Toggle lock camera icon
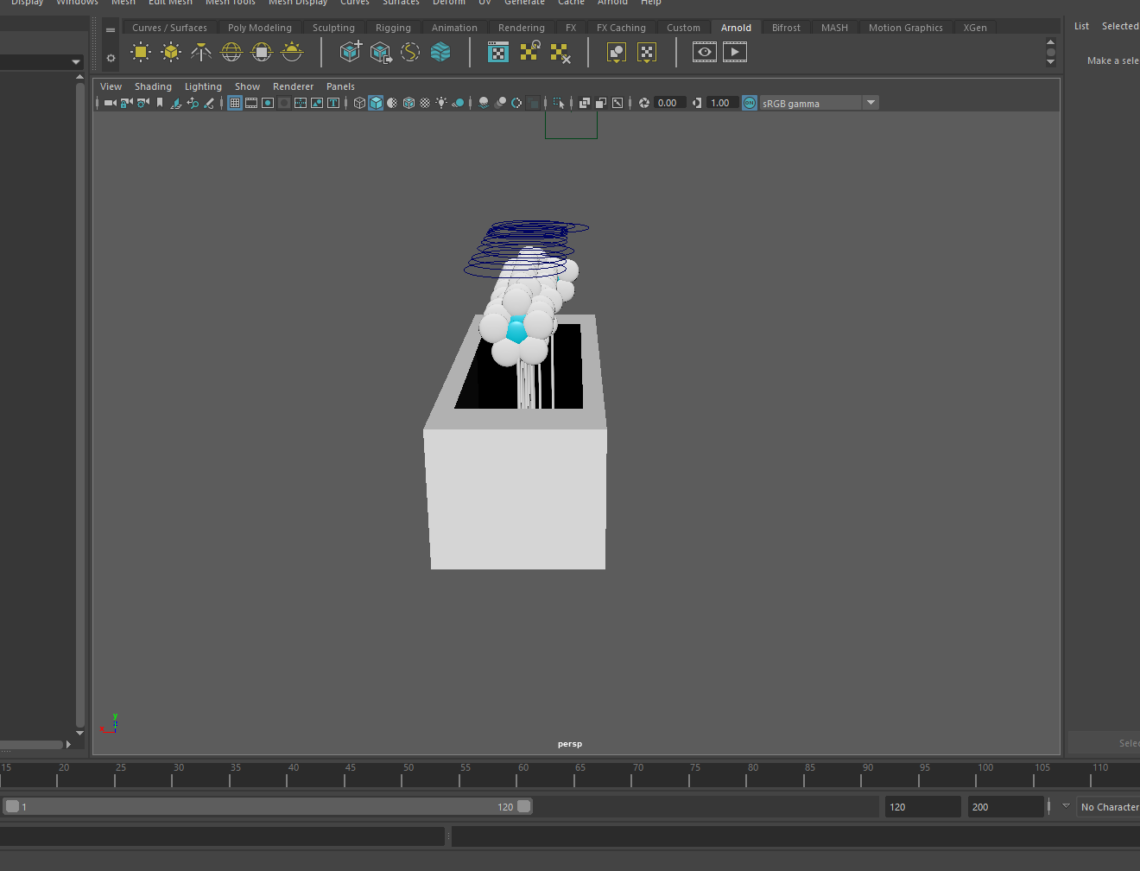Viewport: 1140px width, 871px height. (127, 103)
